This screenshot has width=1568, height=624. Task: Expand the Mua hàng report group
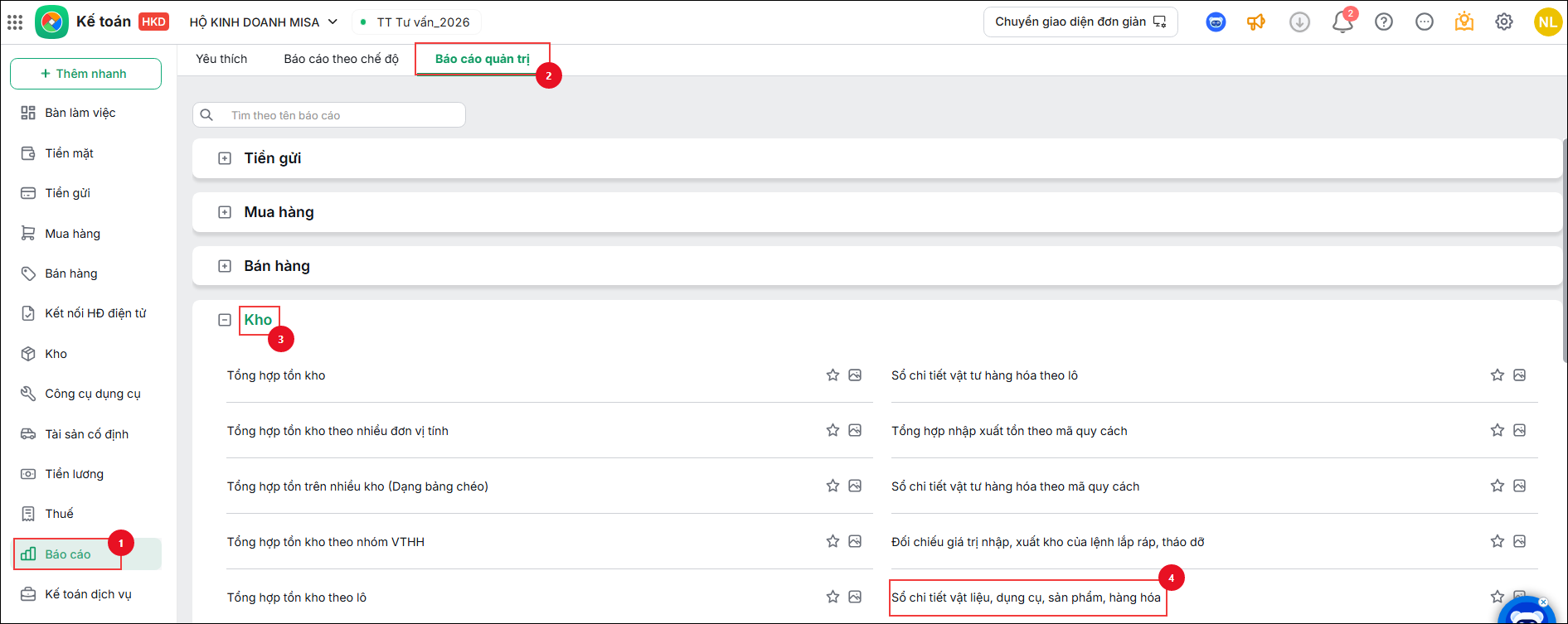[x=225, y=212]
